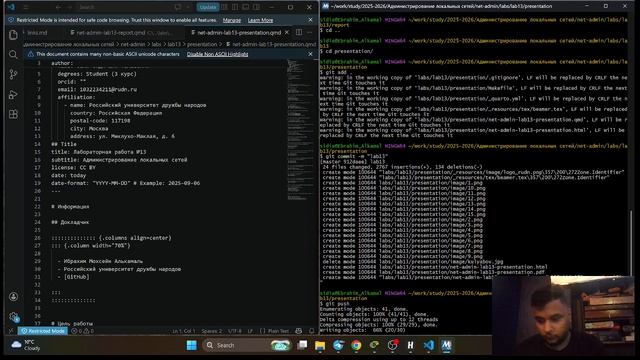
Task: Dismiss the Restricted Mode banner
Action: tap(310, 20)
